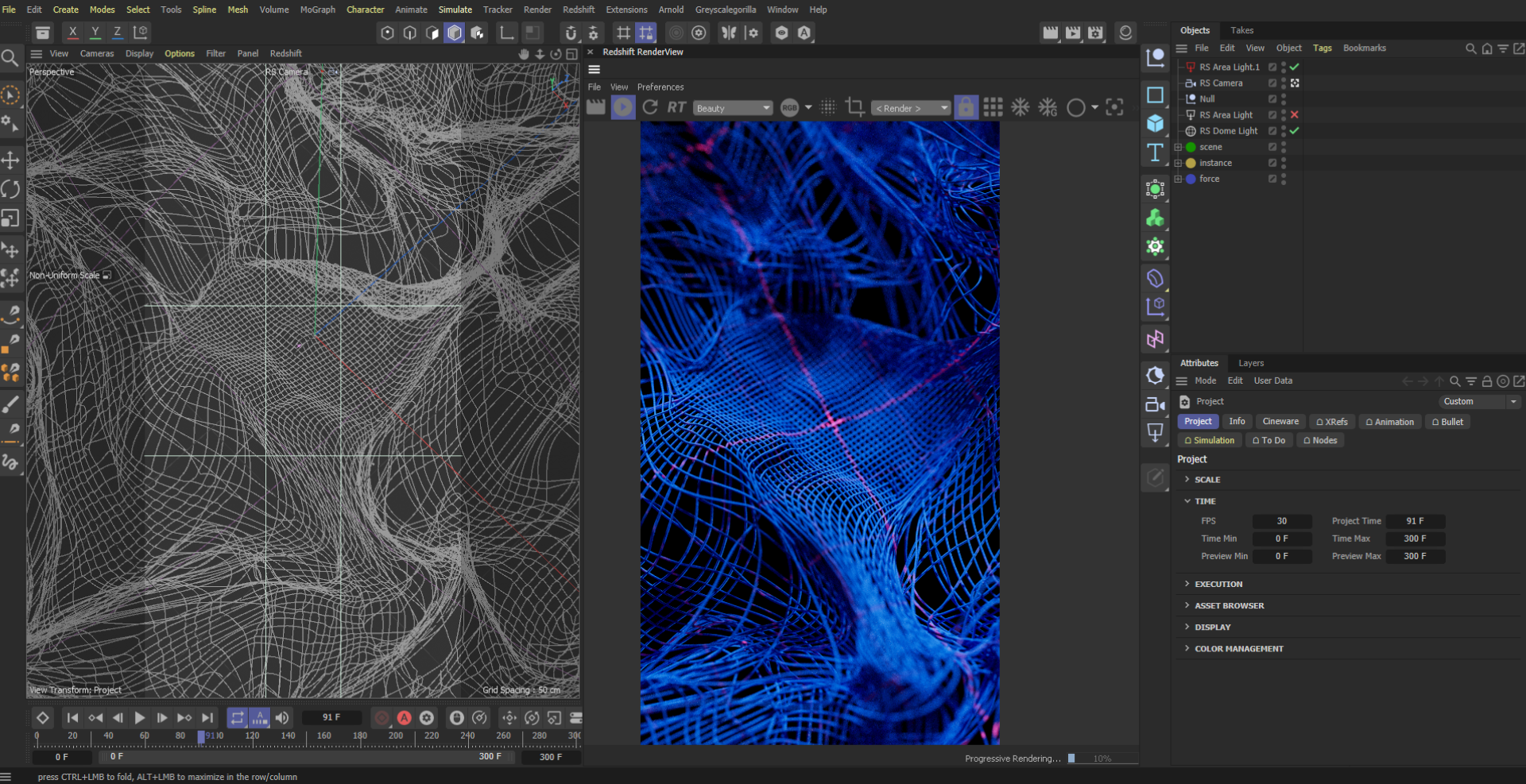
Task: Click the crop region render icon
Action: pos(854,107)
